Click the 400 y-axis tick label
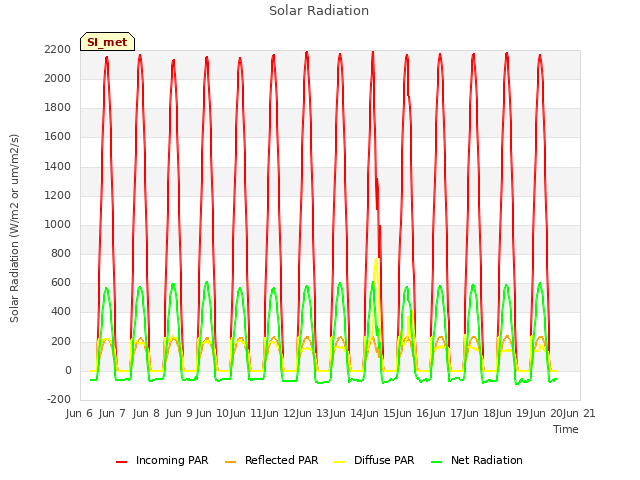The width and height of the screenshot is (640, 480). coord(61,312)
